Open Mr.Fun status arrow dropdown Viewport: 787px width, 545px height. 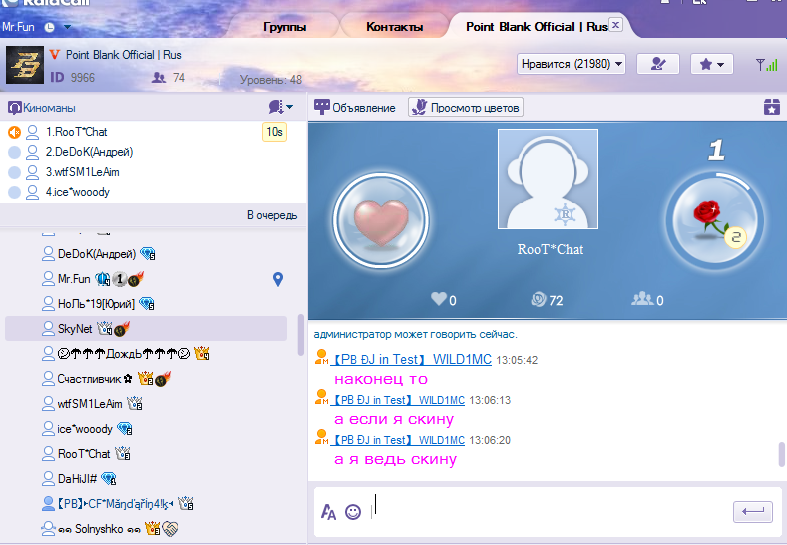tap(67, 27)
